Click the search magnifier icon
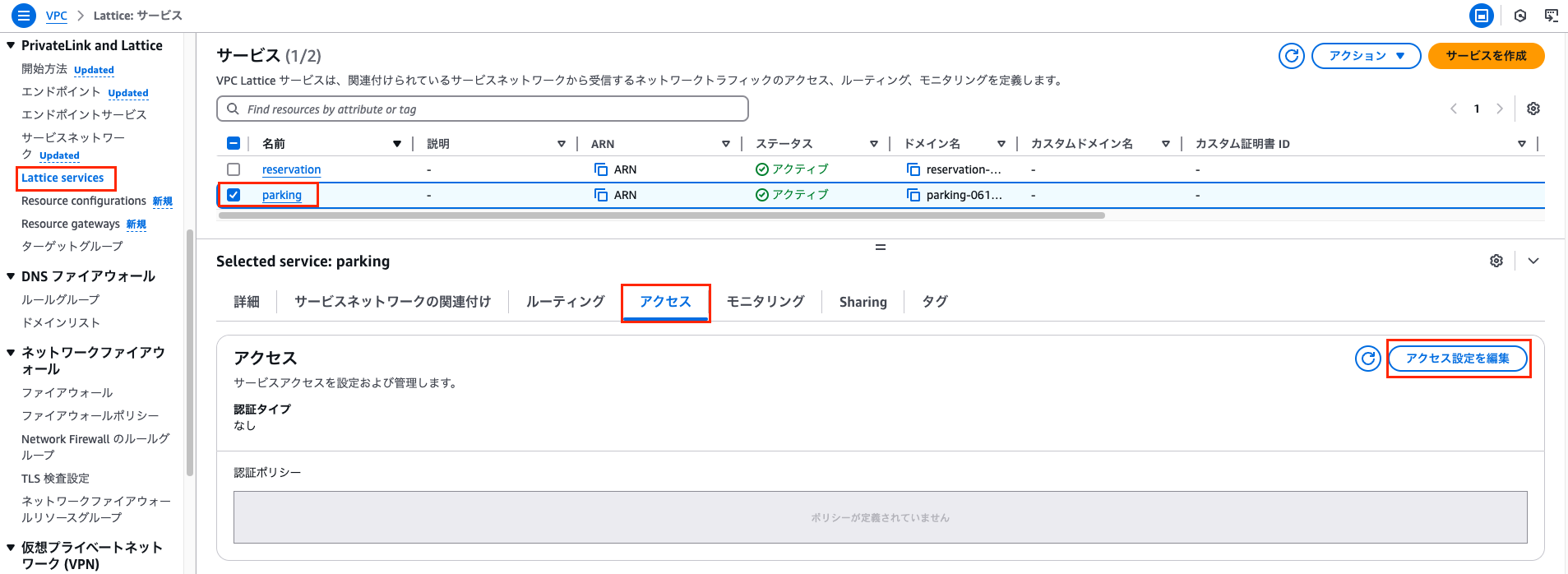The image size is (1568, 574). point(233,109)
